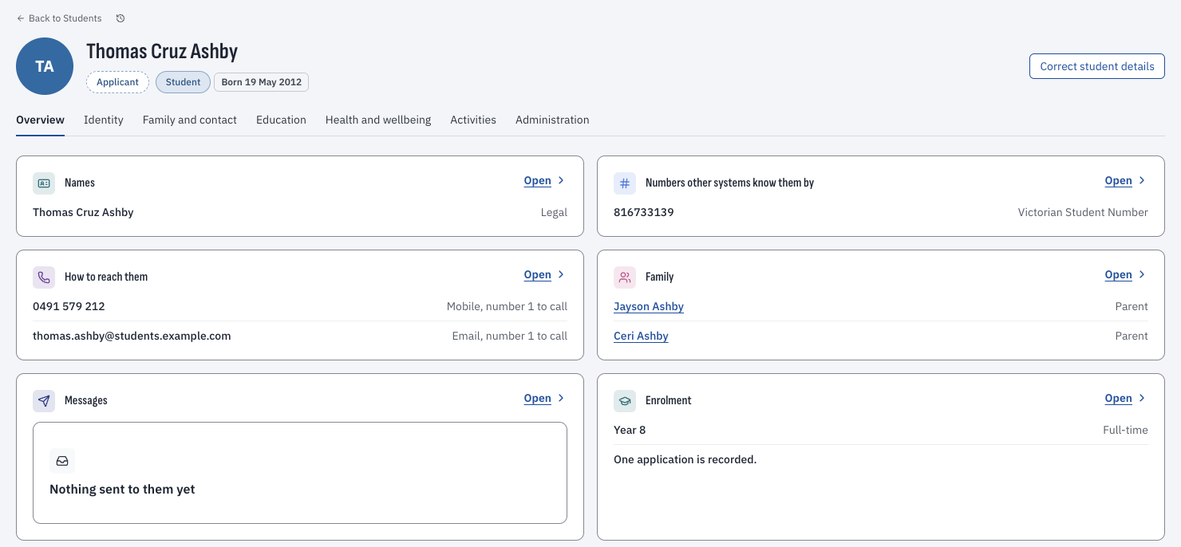Switch to the Administration tab
Viewport: 1181px width, 547px height.
(x=552, y=120)
